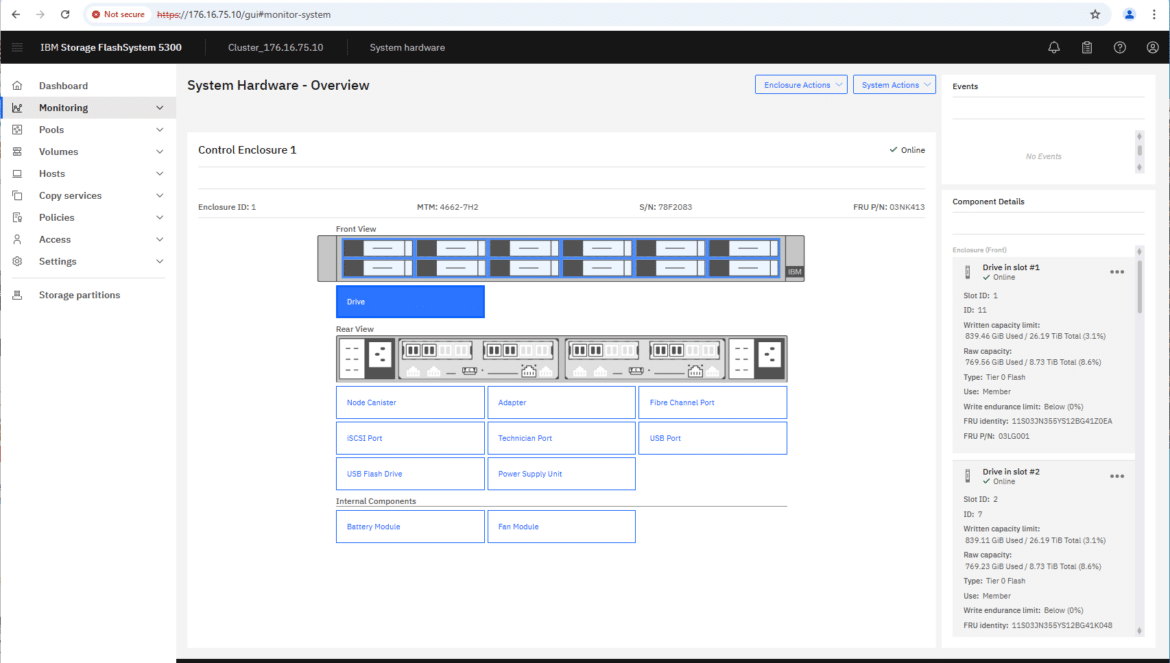
Task: Open the help question mark icon
Action: (1119, 47)
